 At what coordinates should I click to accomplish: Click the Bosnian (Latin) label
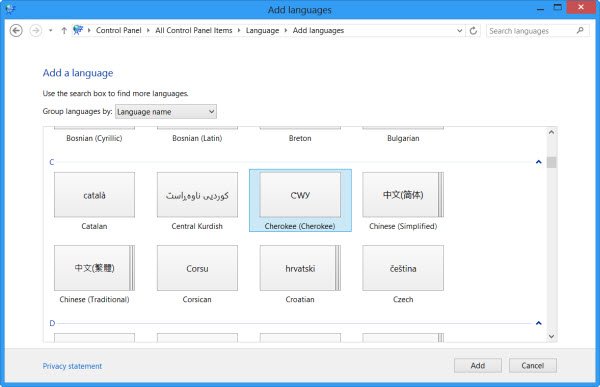click(x=197, y=139)
